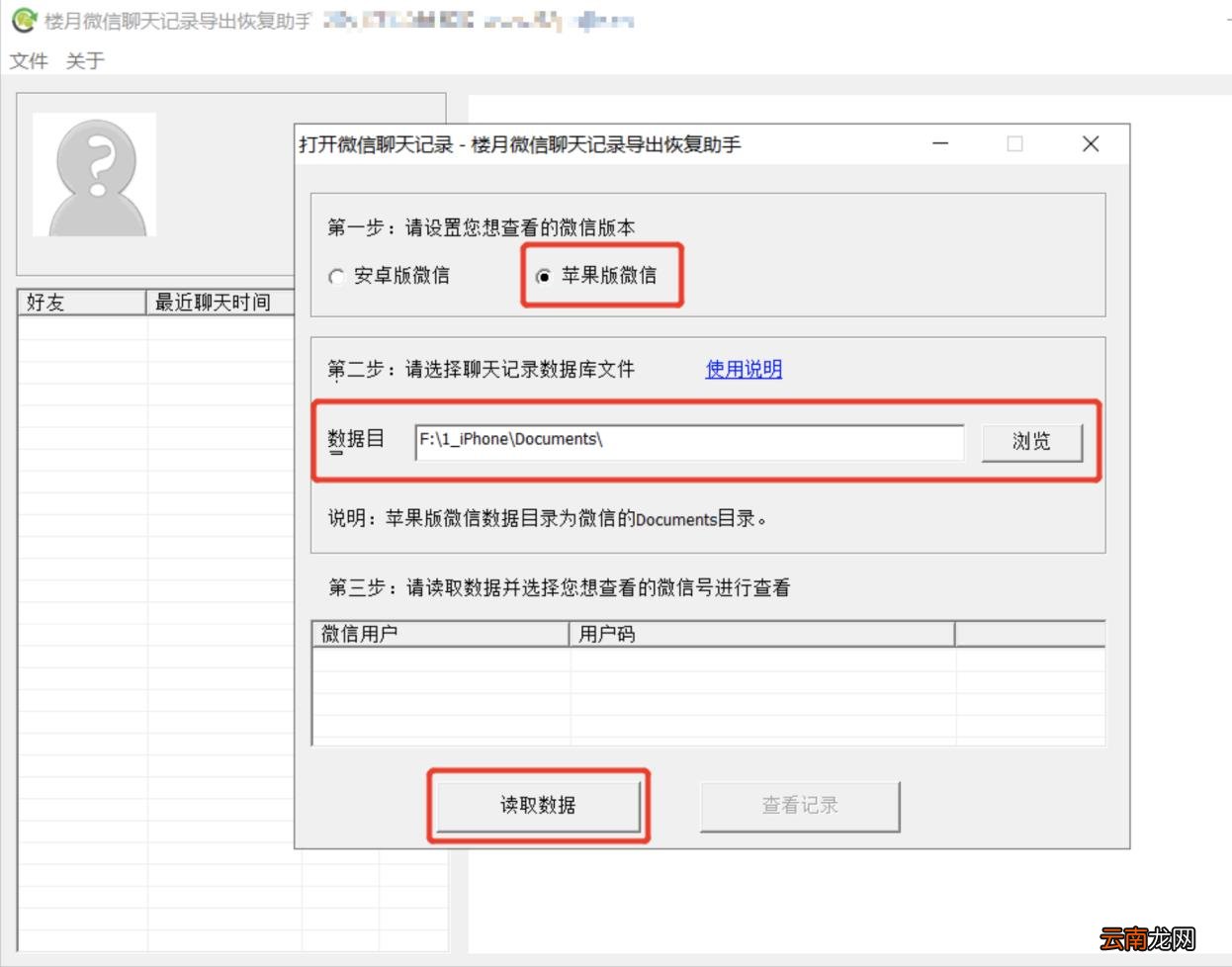Open the 使用说明 link

(x=744, y=369)
